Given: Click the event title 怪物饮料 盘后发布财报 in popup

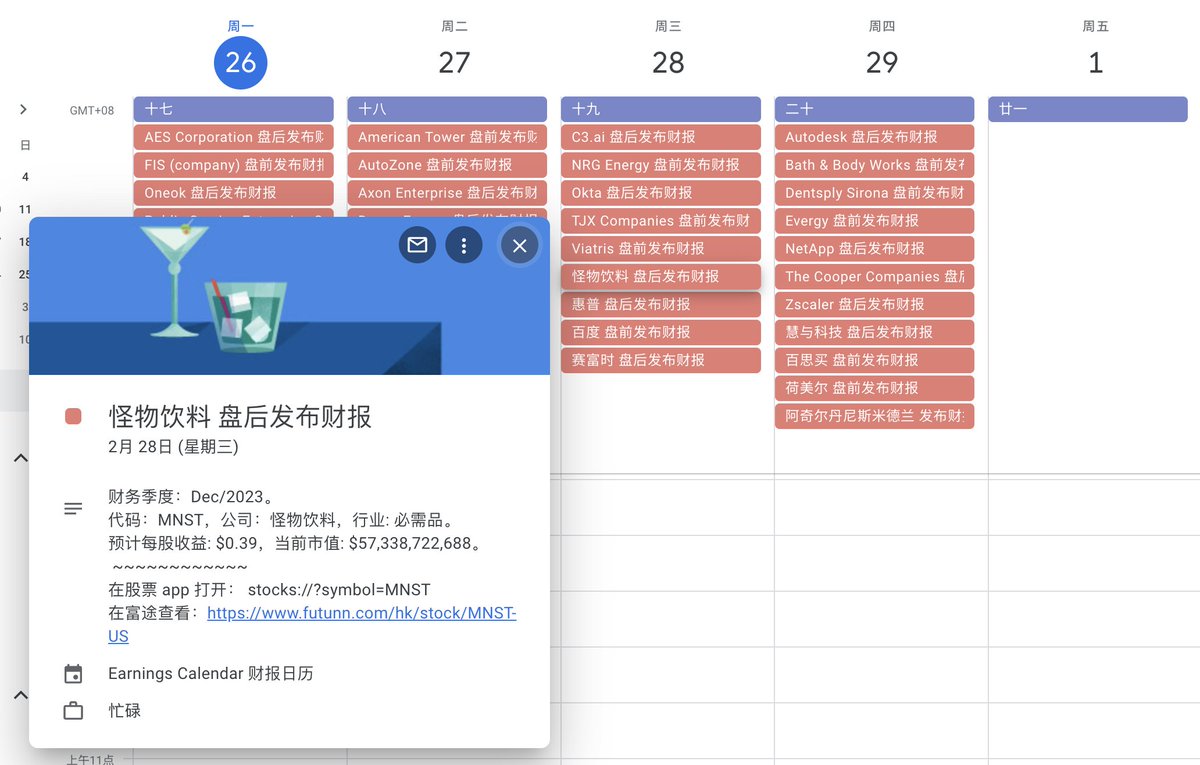Looking at the screenshot, I should [240, 416].
